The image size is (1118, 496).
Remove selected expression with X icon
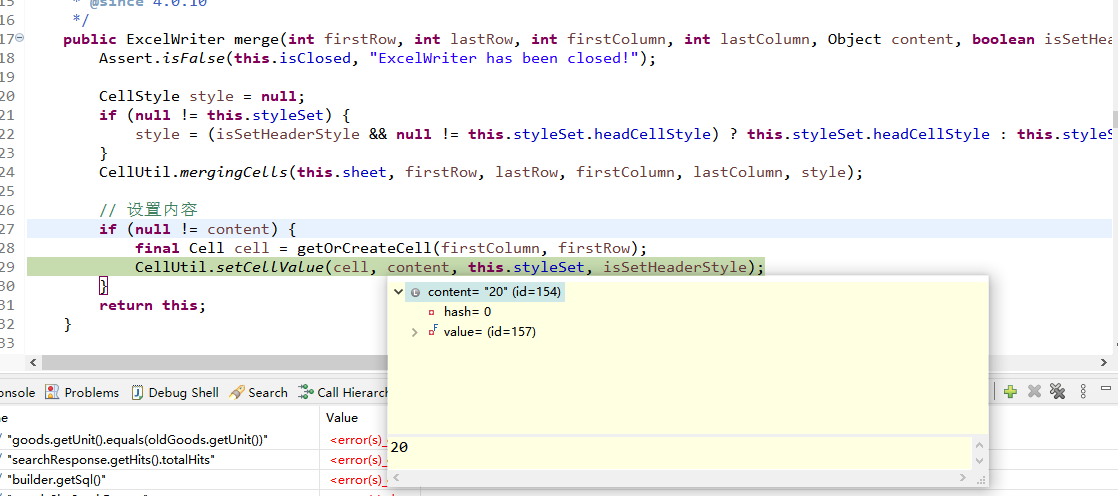click(1035, 391)
